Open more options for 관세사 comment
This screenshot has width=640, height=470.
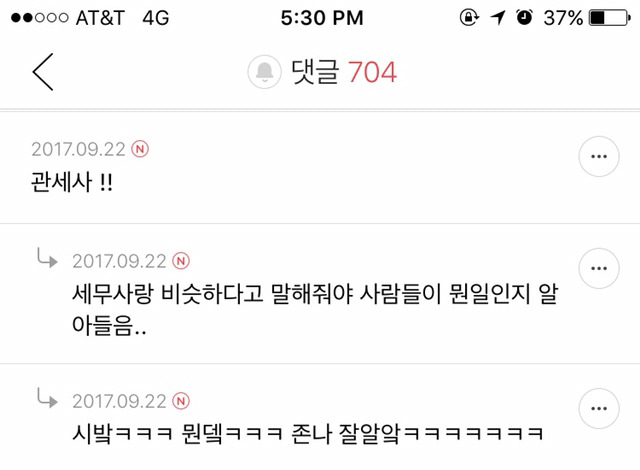point(599,156)
